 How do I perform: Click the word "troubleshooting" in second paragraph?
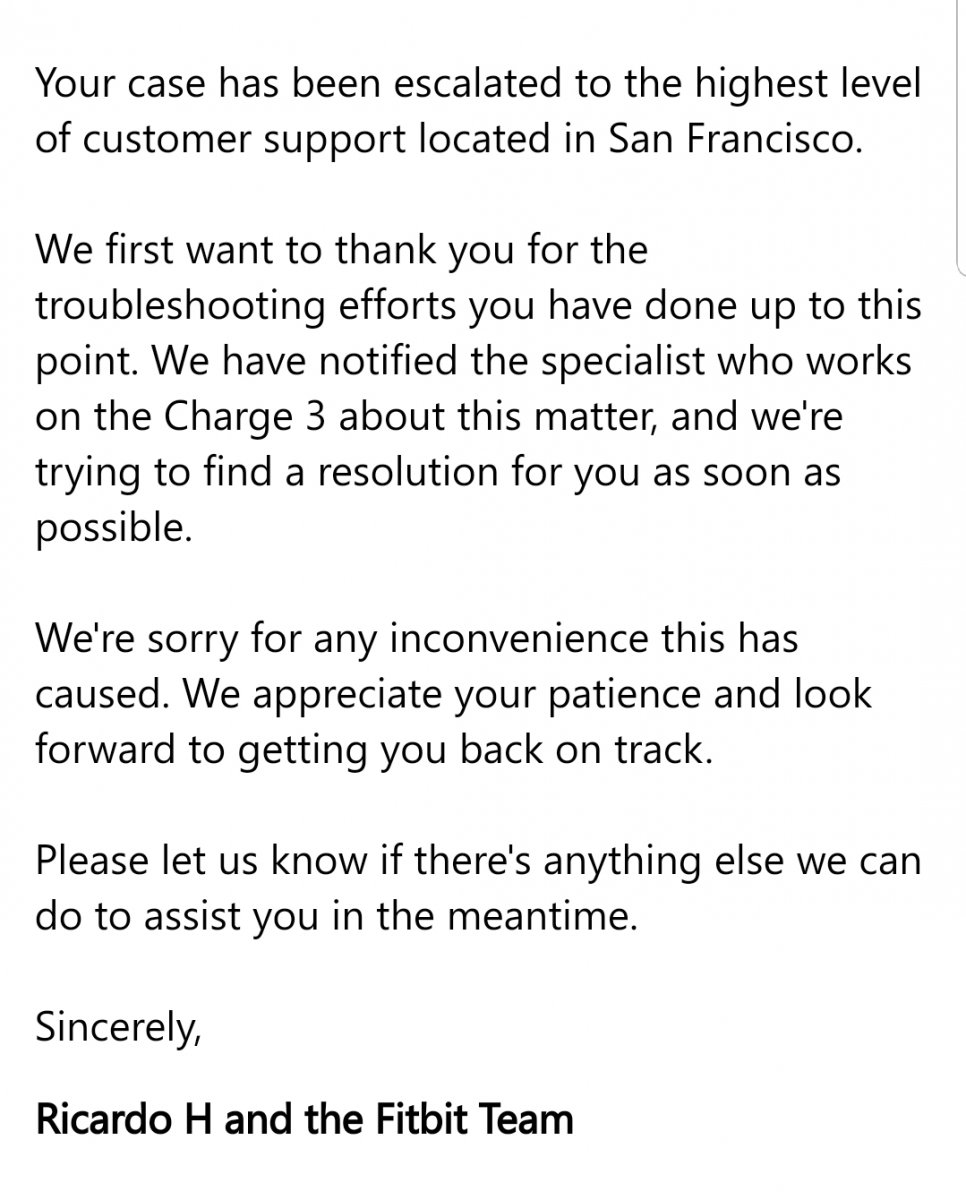click(180, 306)
